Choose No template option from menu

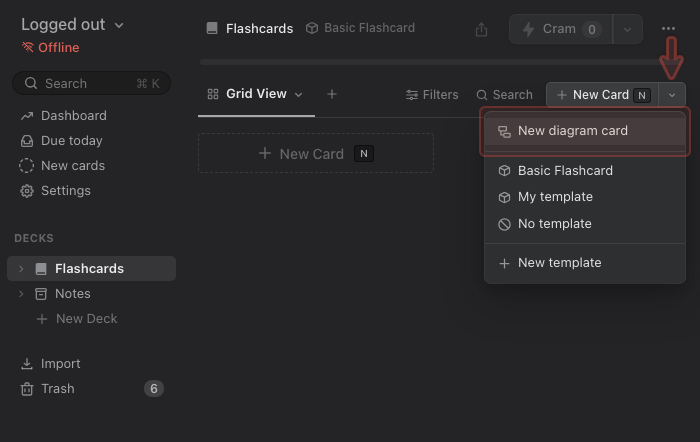point(554,224)
